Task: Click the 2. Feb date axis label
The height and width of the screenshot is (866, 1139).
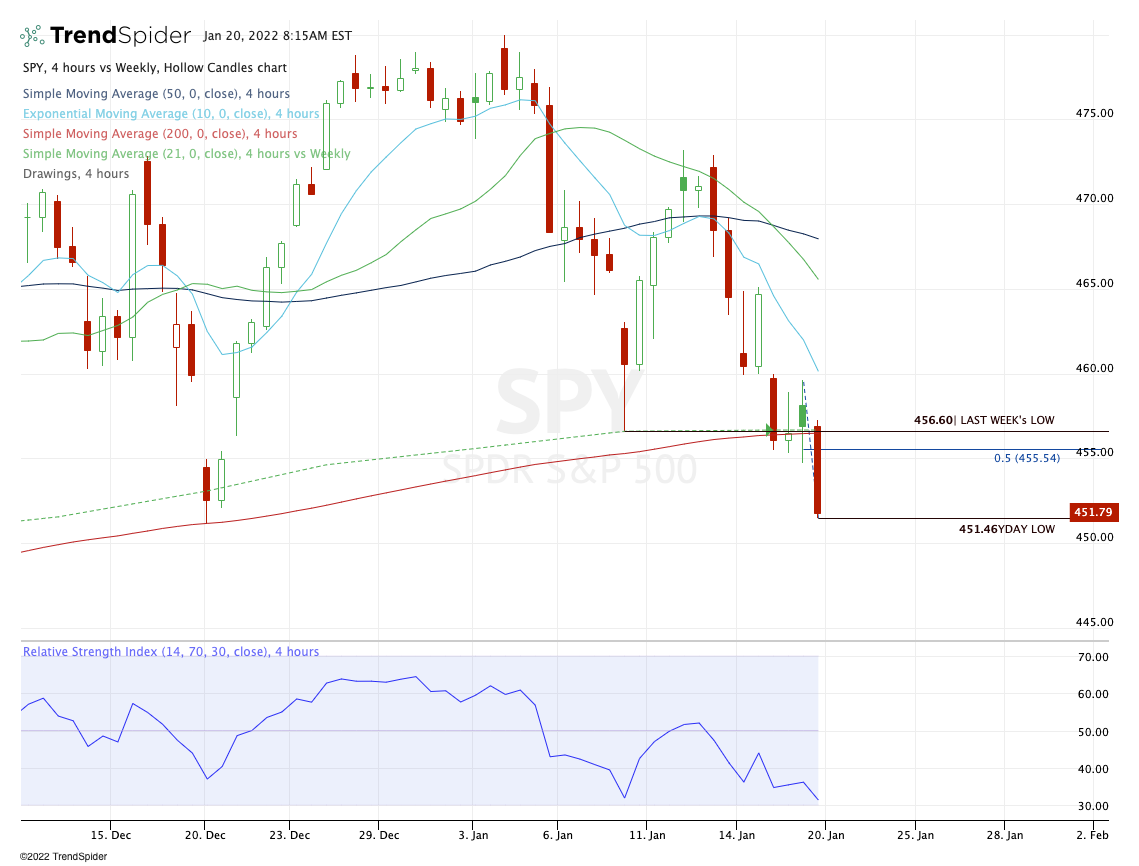Action: (1093, 835)
